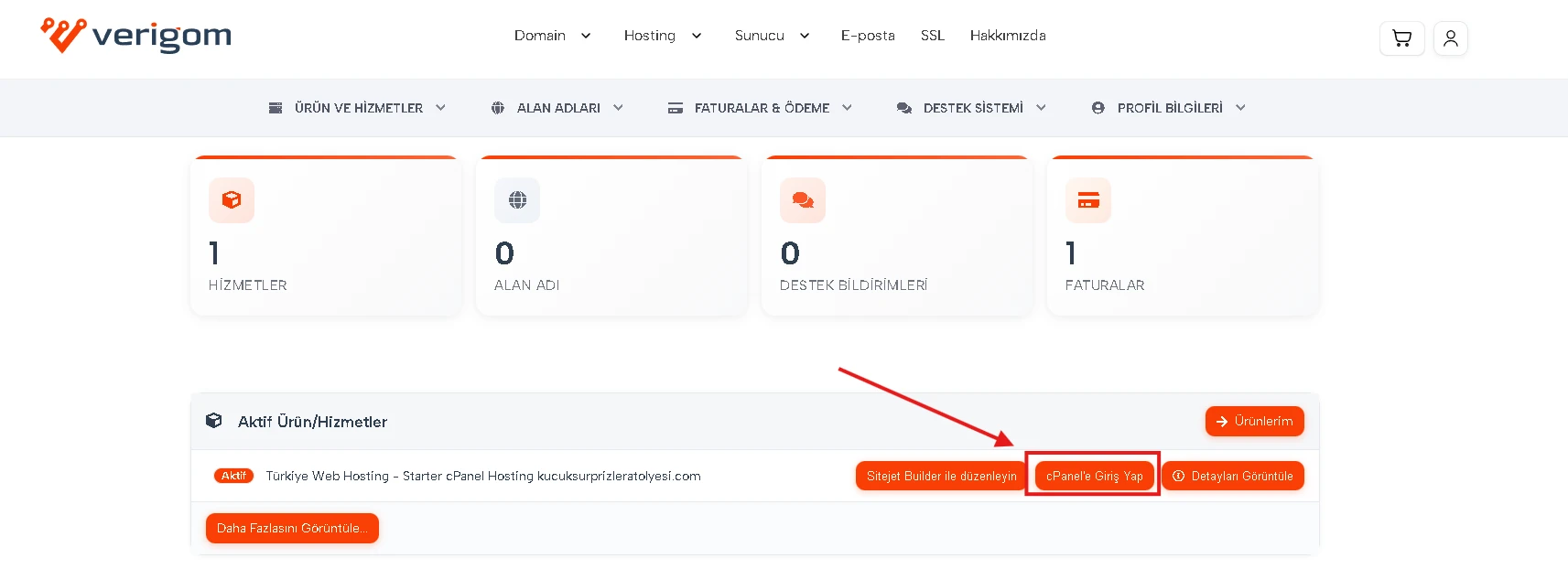
Task: Open the FATURALAR summary card
Action: (1184, 236)
